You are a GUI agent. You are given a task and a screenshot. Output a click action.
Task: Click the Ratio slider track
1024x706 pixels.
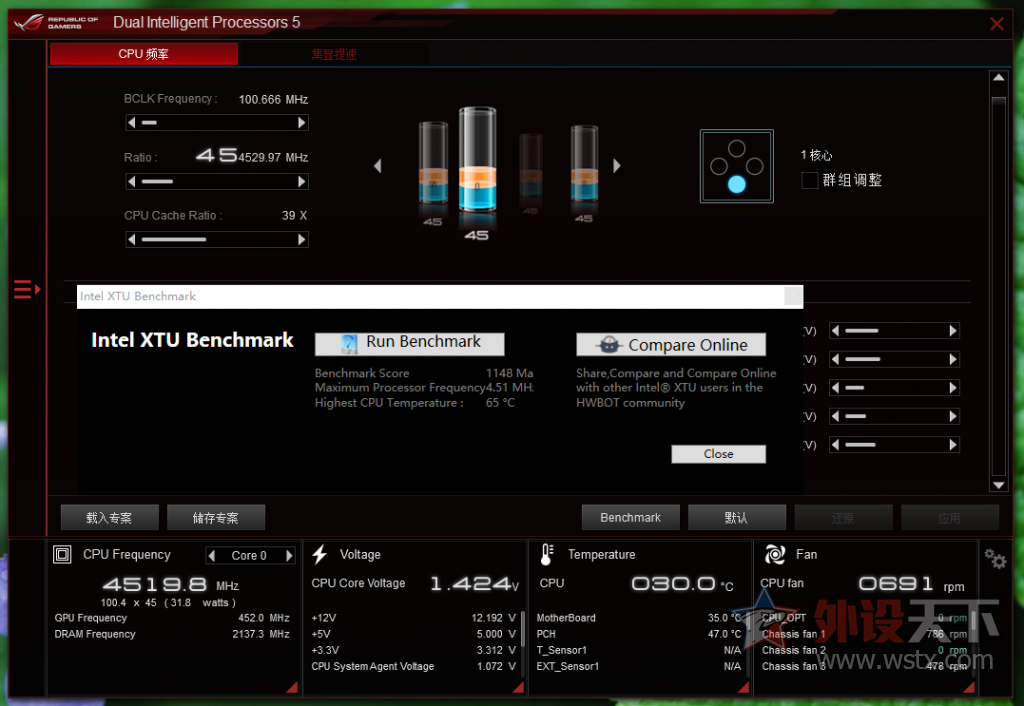point(217,182)
